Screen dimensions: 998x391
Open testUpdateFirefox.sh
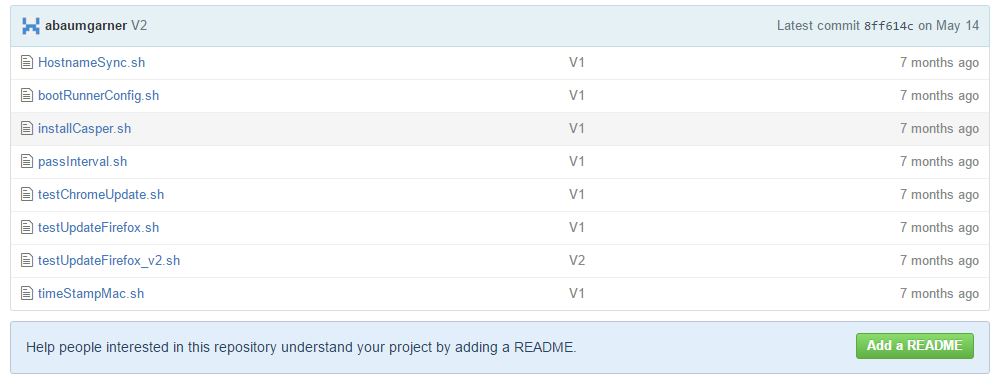99,228
